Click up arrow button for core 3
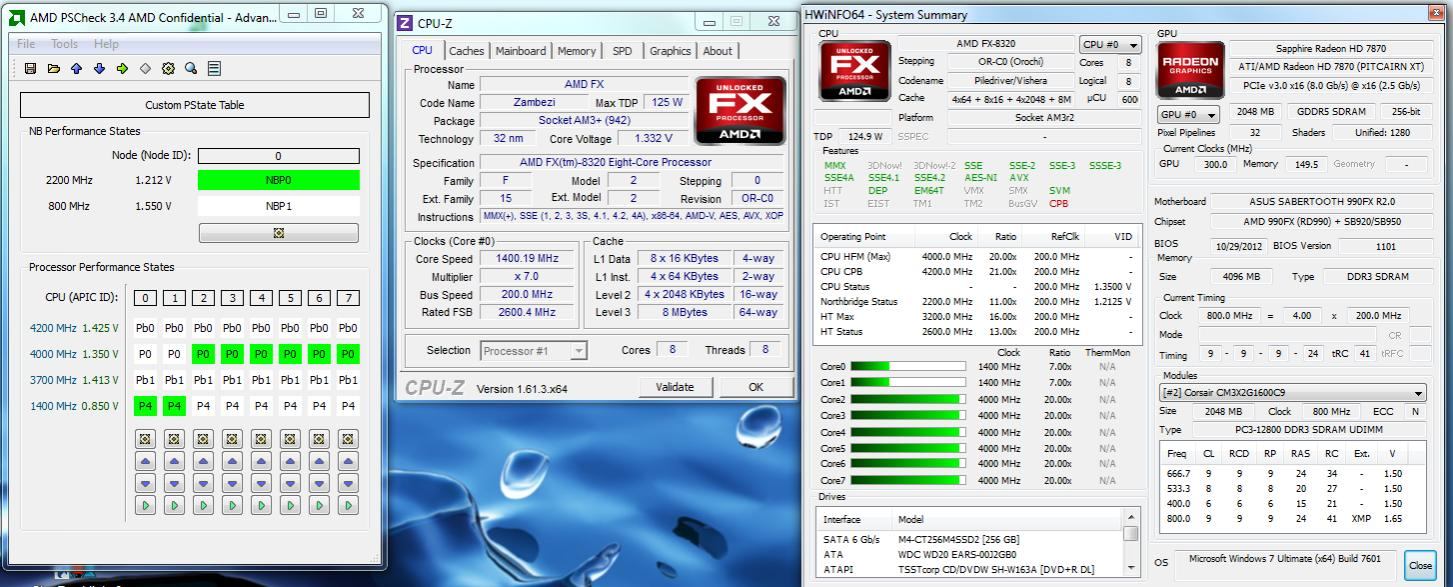Viewport: 1453px width, 587px height. (232, 461)
